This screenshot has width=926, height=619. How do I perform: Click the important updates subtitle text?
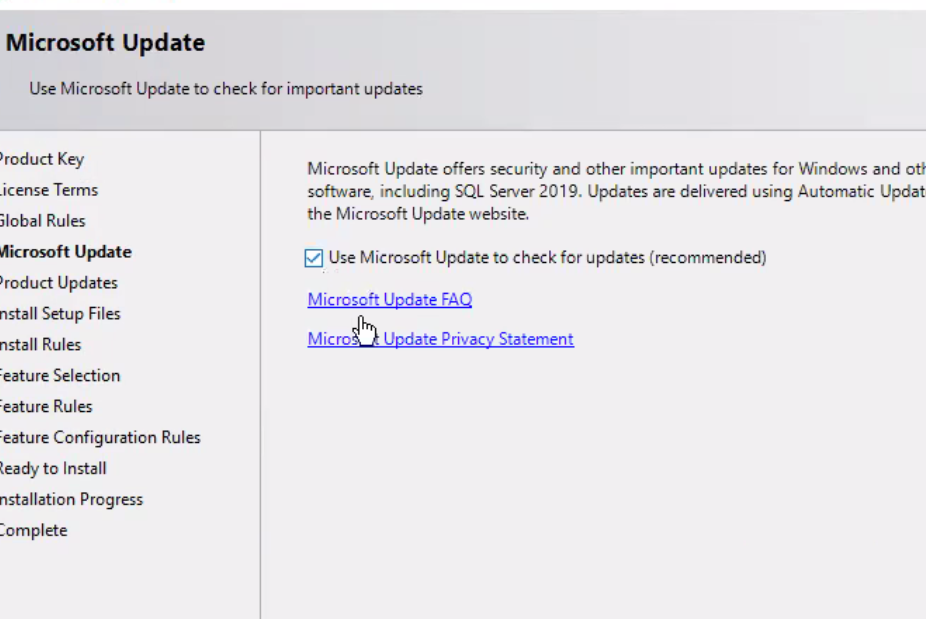[x=212, y=88]
